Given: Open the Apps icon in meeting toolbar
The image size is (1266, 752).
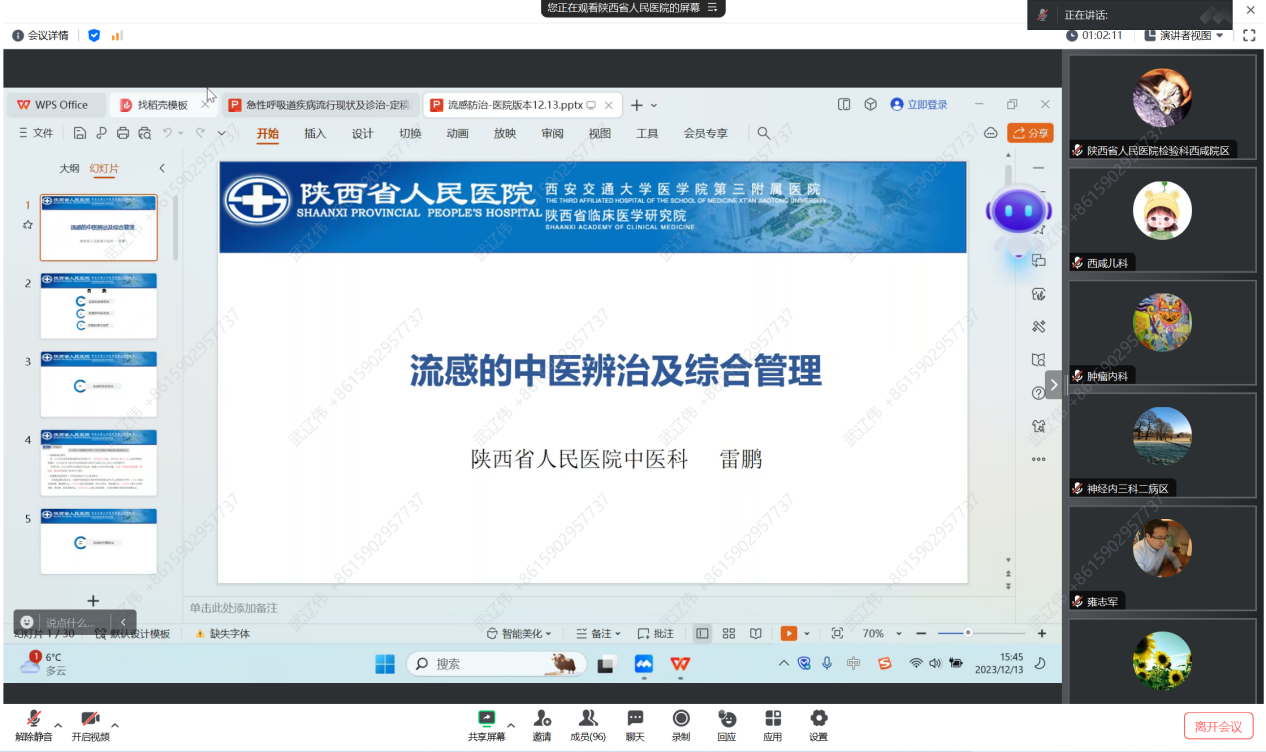Looking at the screenshot, I should [773, 720].
